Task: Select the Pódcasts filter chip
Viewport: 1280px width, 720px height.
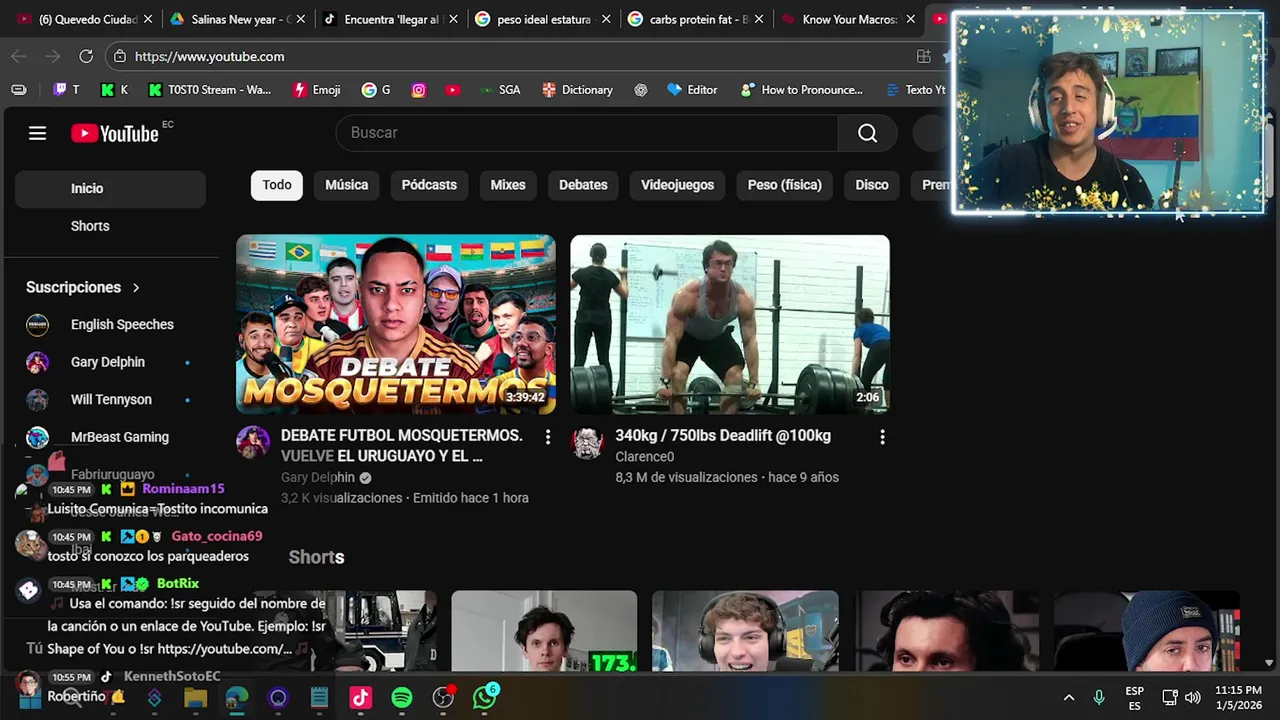Action: click(429, 185)
